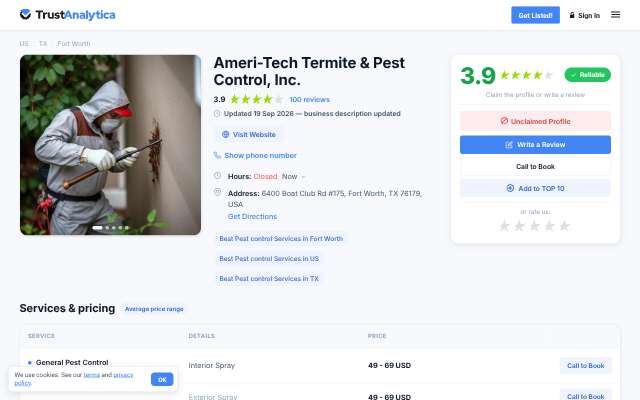Click the clock icon beside Updated date
The height and width of the screenshot is (400, 640).
(217, 113)
